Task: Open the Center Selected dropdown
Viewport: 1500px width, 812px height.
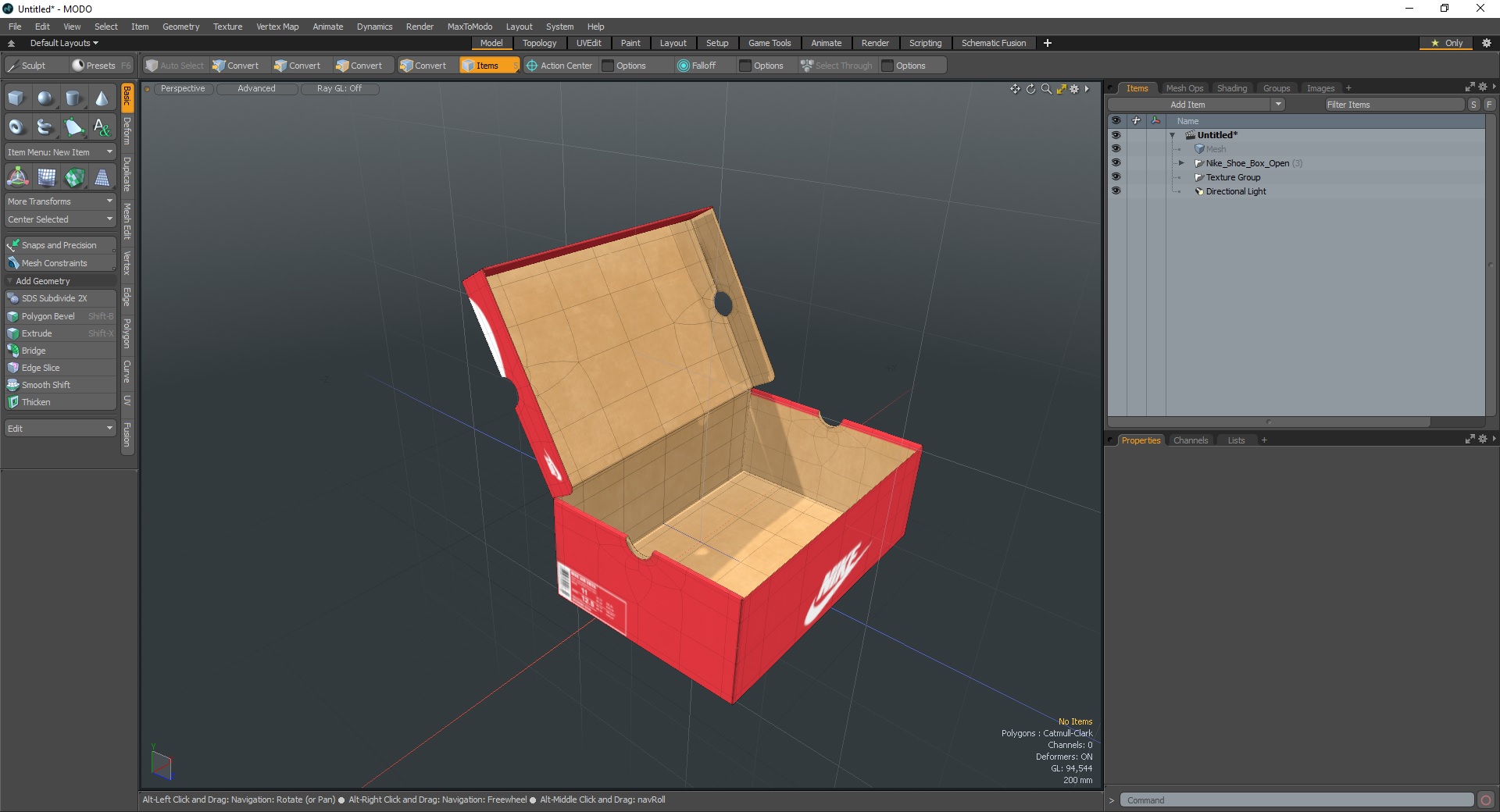Action: point(60,219)
